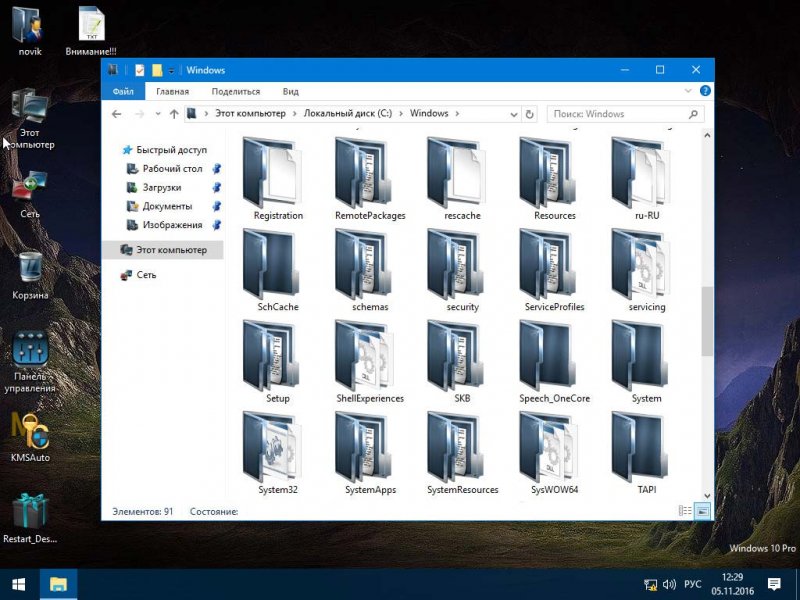The width and height of the screenshot is (800, 600).
Task: Click the Properties quick access toolbar icon
Action: point(139,70)
